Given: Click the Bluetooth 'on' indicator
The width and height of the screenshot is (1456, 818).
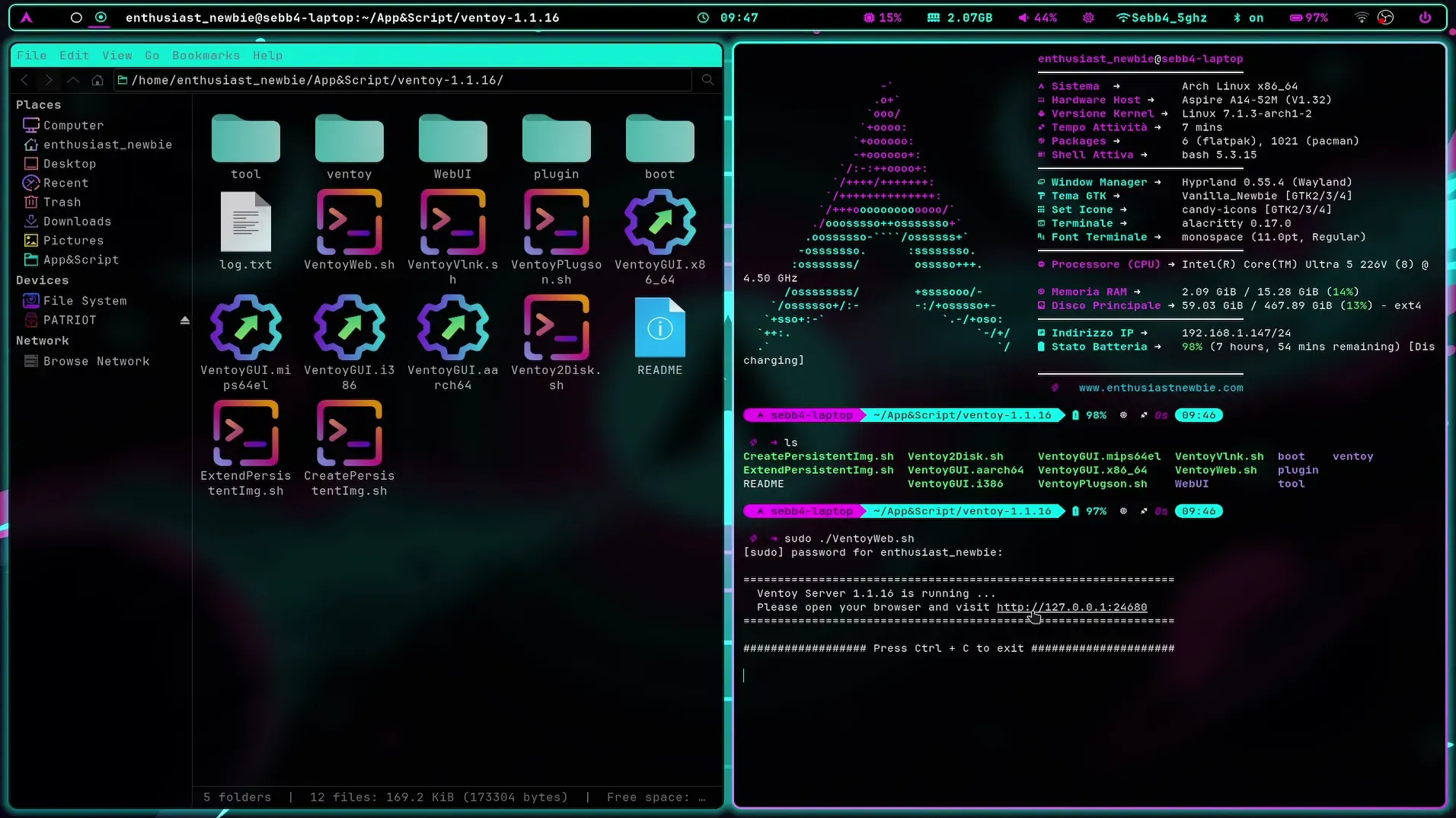Looking at the screenshot, I should tap(1249, 18).
